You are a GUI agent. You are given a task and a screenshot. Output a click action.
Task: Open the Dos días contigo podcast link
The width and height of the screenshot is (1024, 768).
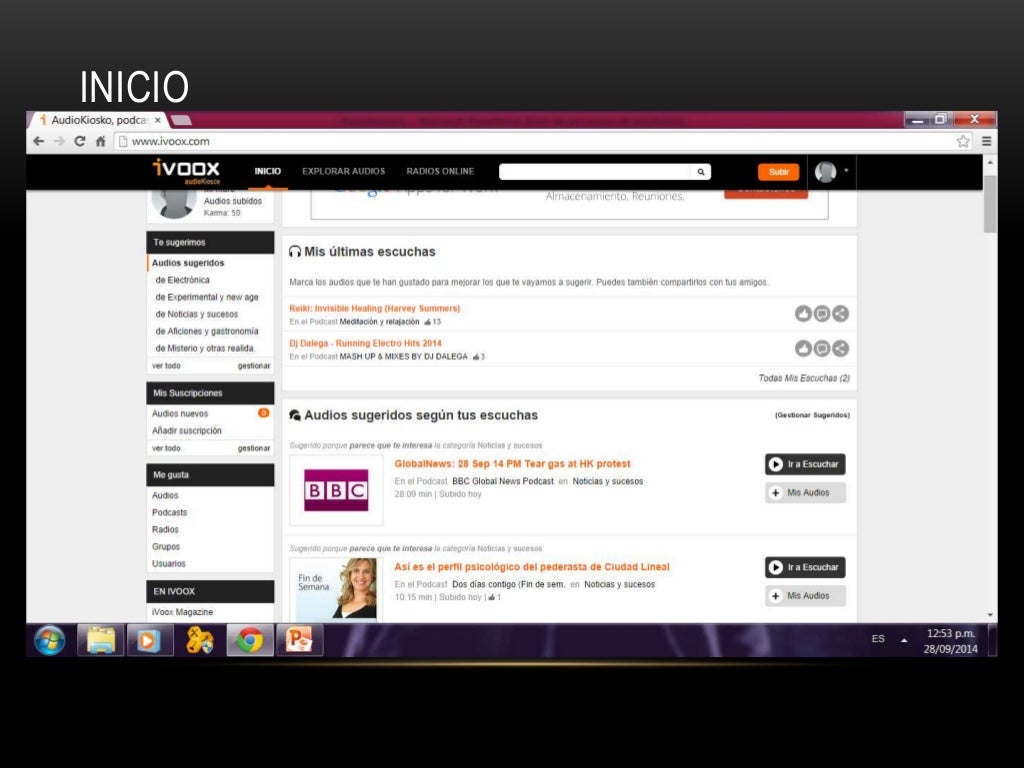coord(508,584)
